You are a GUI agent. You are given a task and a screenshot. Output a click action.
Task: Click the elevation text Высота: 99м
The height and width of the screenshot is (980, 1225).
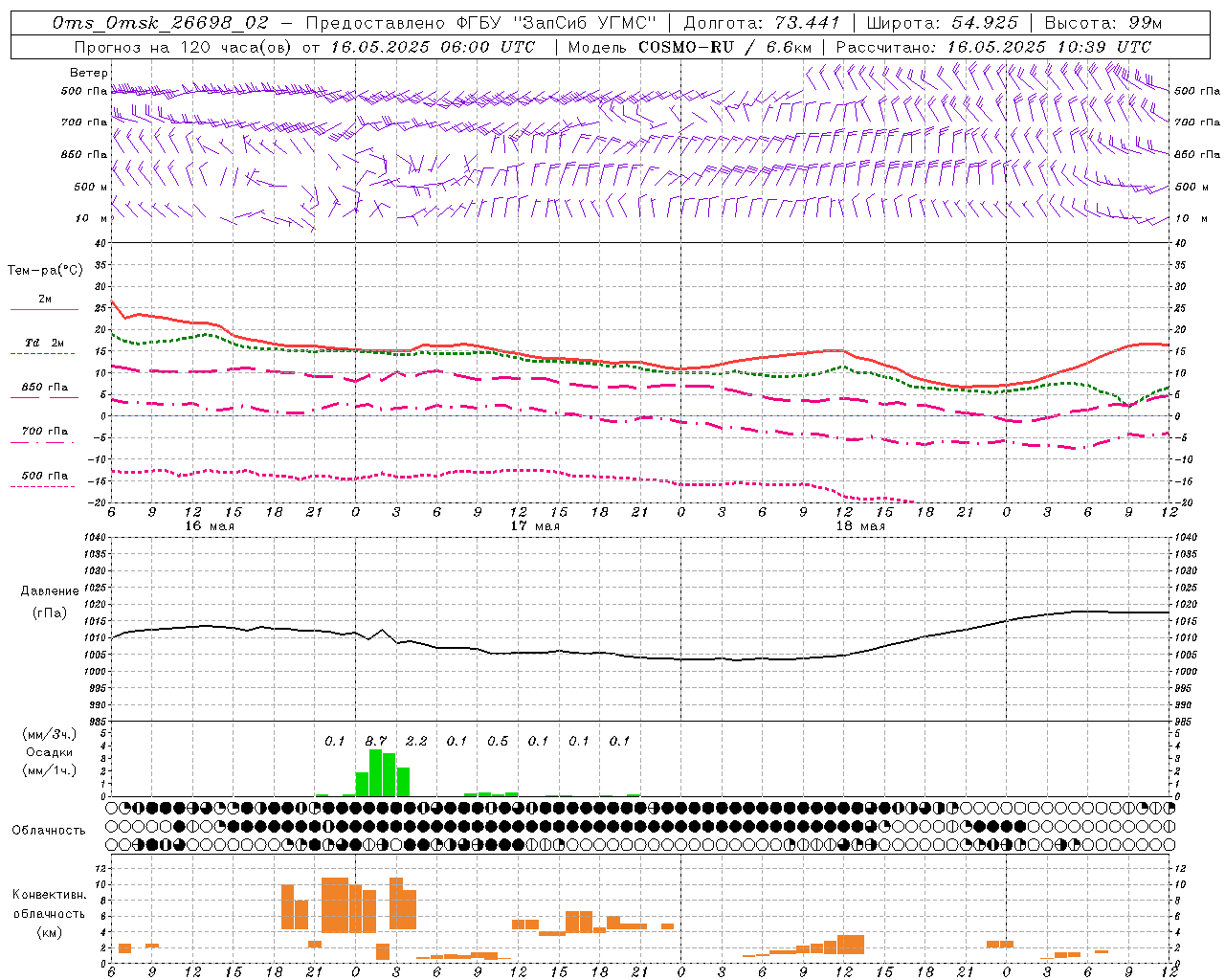(1103, 23)
